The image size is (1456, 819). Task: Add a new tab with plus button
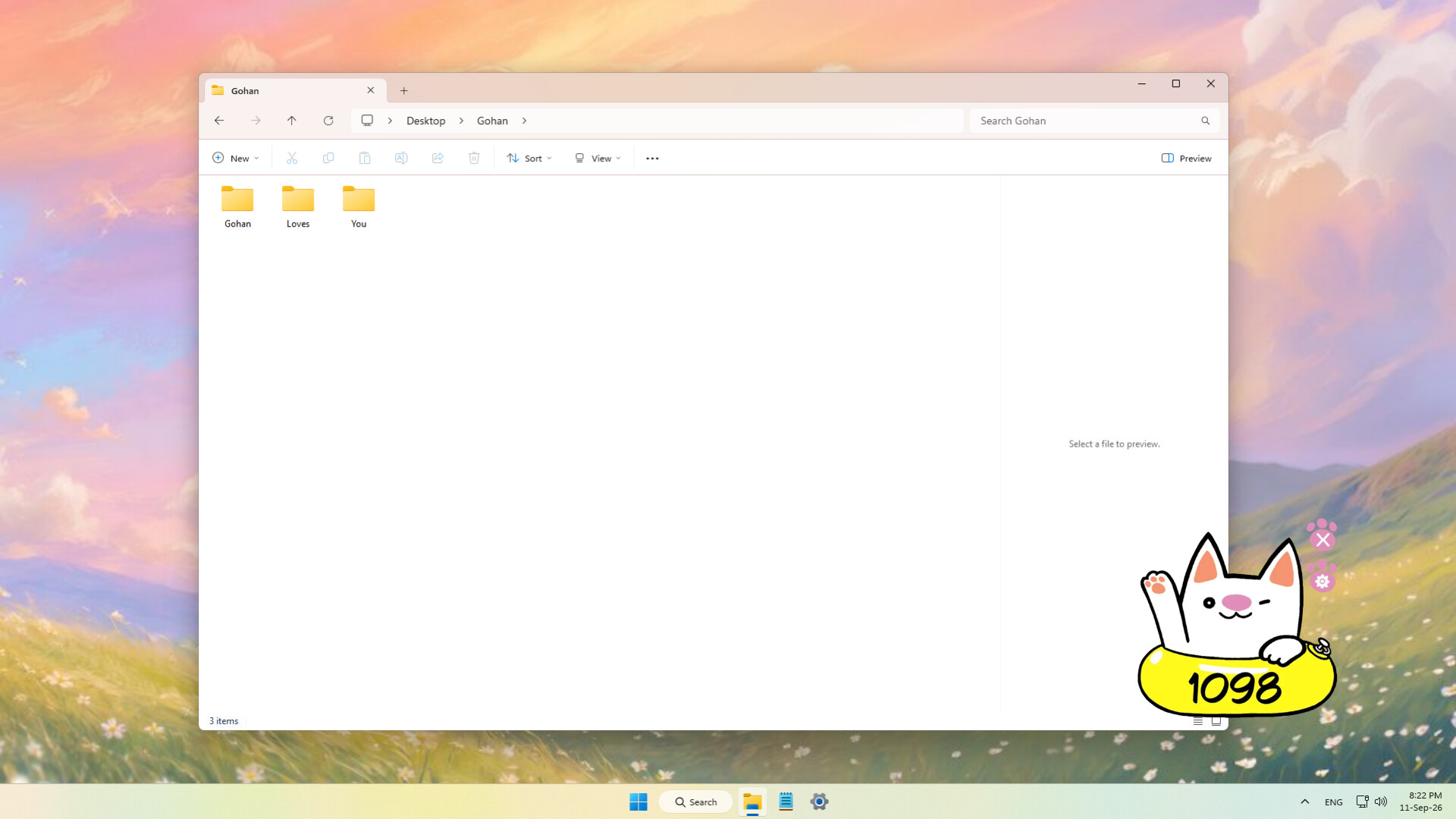404,91
